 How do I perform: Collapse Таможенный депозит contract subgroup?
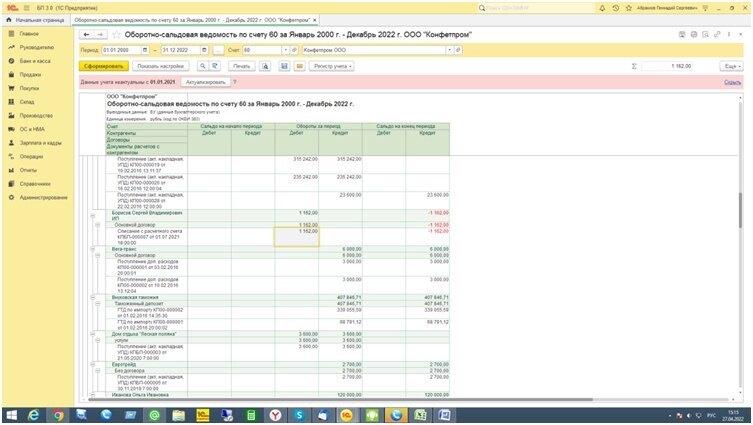pyautogui.click(x=97, y=304)
